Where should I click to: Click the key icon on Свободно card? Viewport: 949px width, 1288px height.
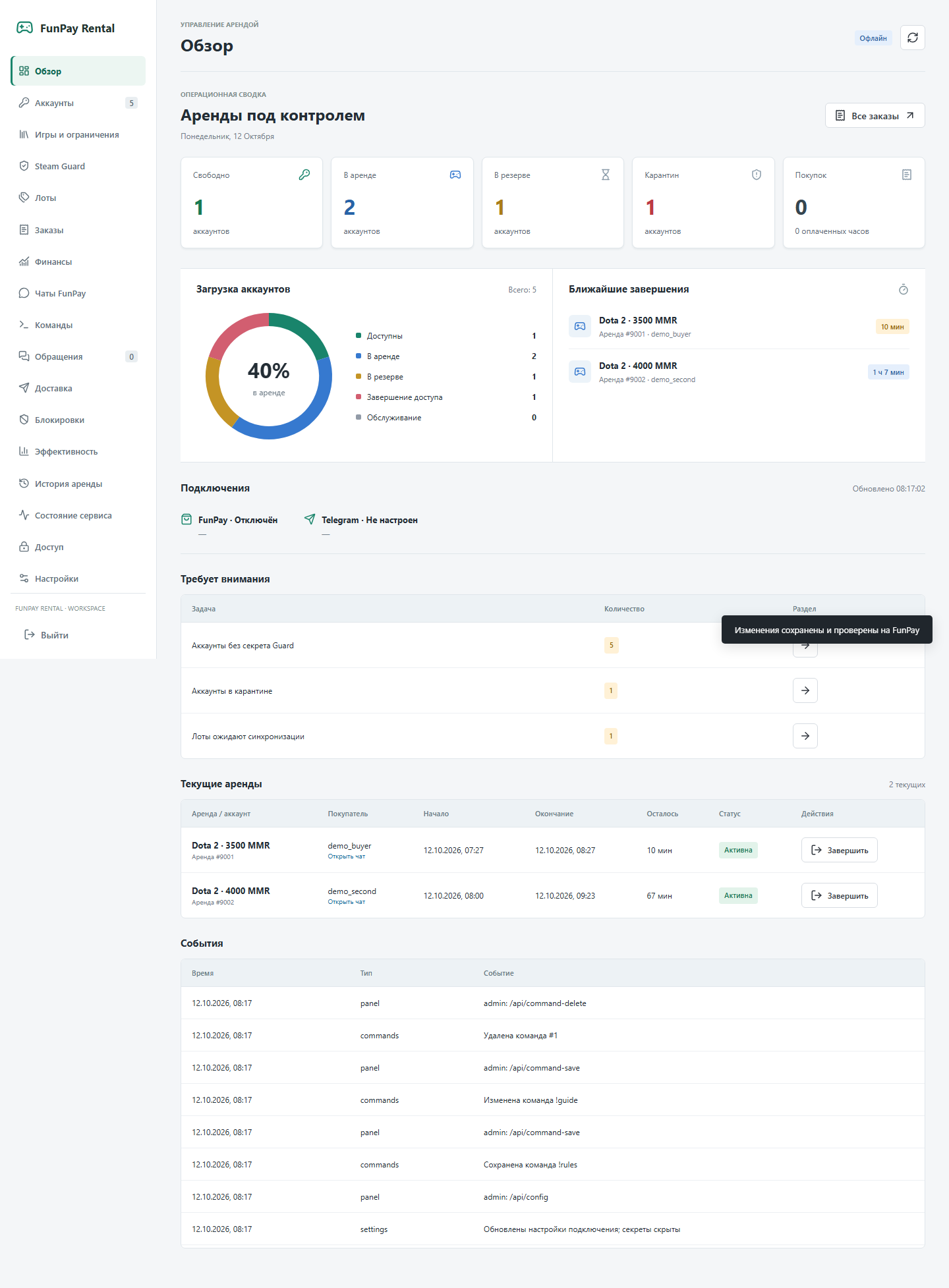[x=304, y=175]
